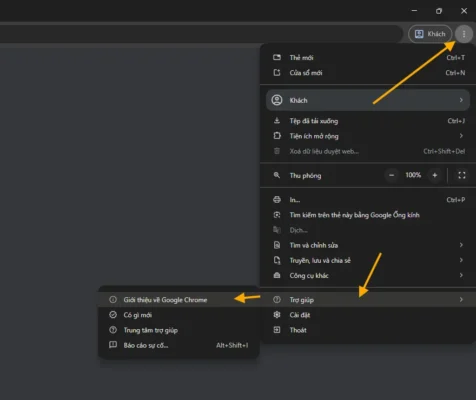Click the Báo cáo sự cố feedback icon
Viewport: 476px width, 400px height.
point(113,345)
